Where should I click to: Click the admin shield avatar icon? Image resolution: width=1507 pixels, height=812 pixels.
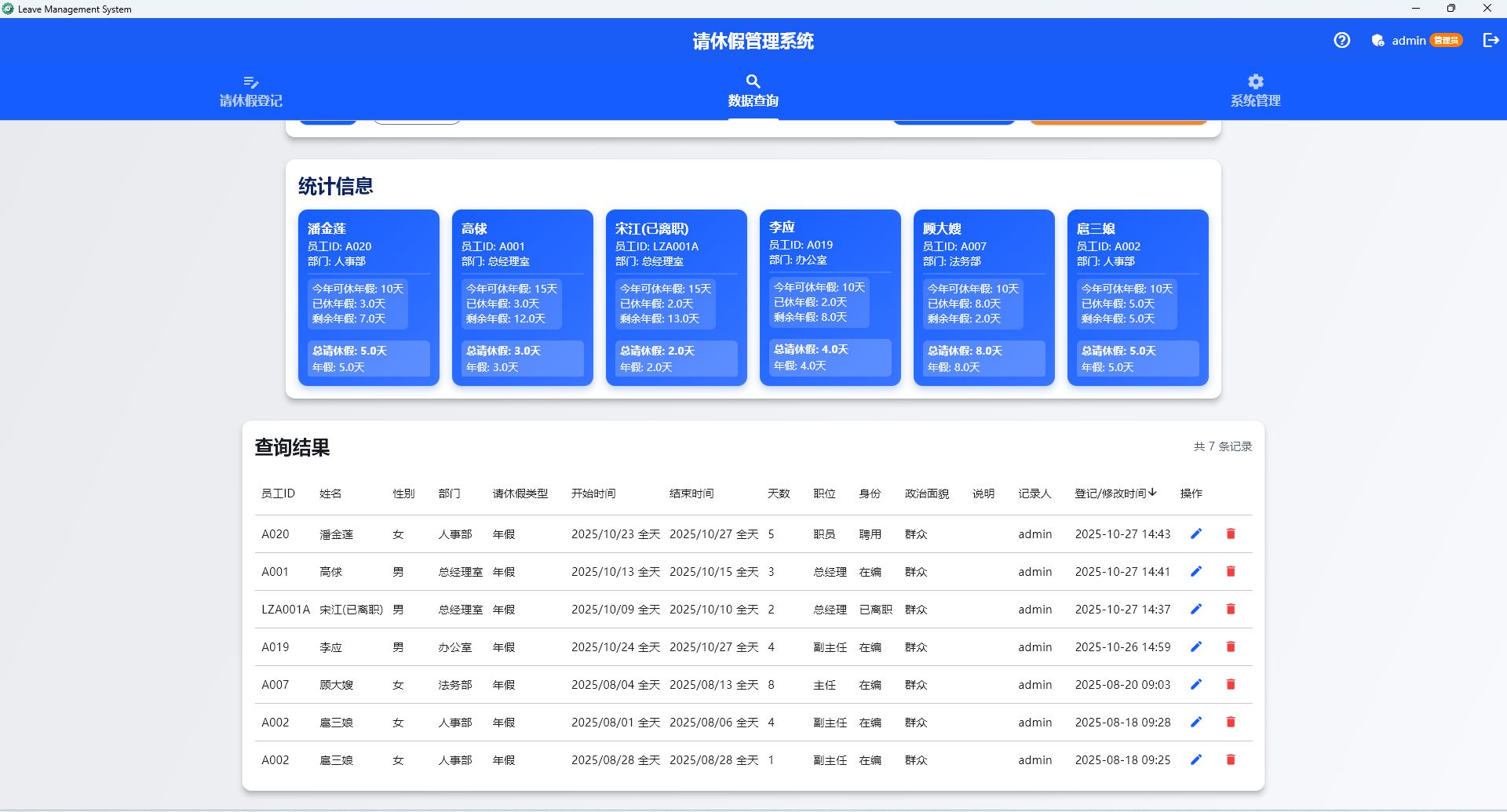[1377, 40]
